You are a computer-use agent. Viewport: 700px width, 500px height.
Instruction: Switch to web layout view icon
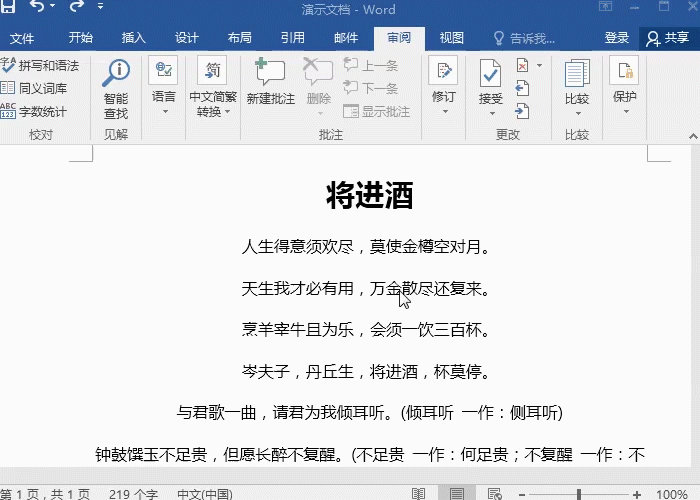point(495,494)
